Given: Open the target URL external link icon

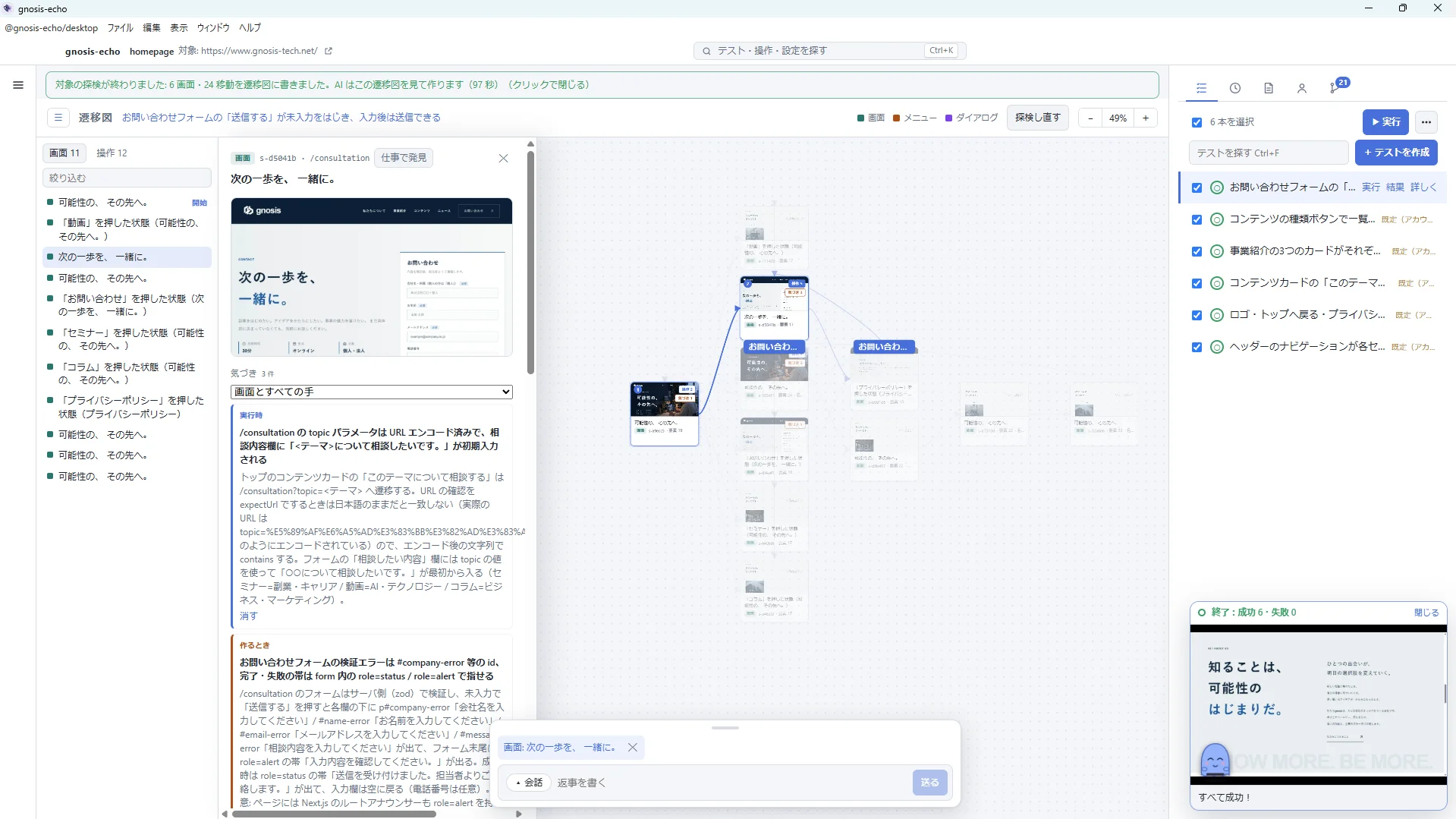Looking at the screenshot, I should coord(329,51).
